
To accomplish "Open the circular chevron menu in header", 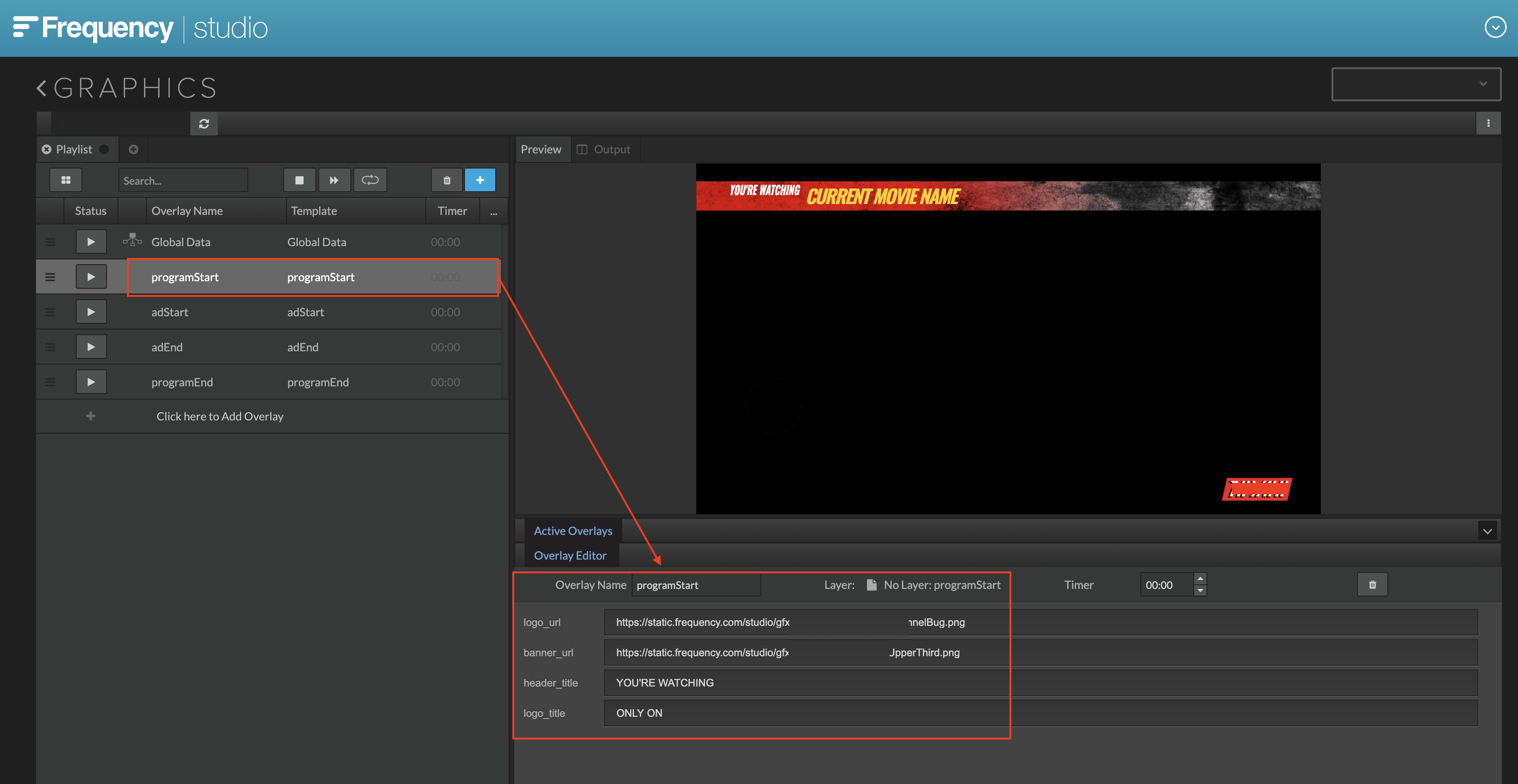I will (1495, 27).
